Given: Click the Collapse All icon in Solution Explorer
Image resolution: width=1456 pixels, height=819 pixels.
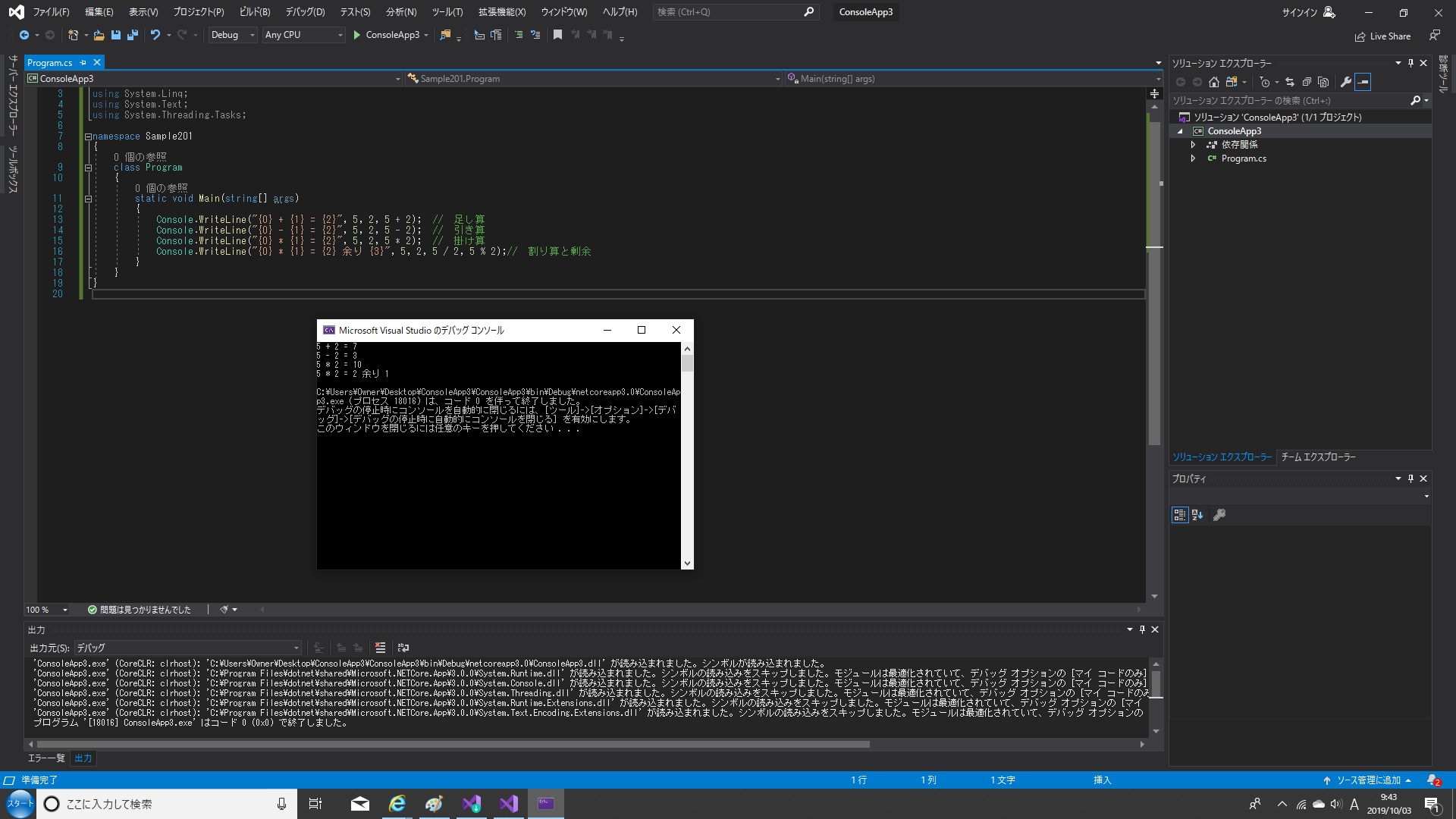Looking at the screenshot, I should click(1307, 82).
